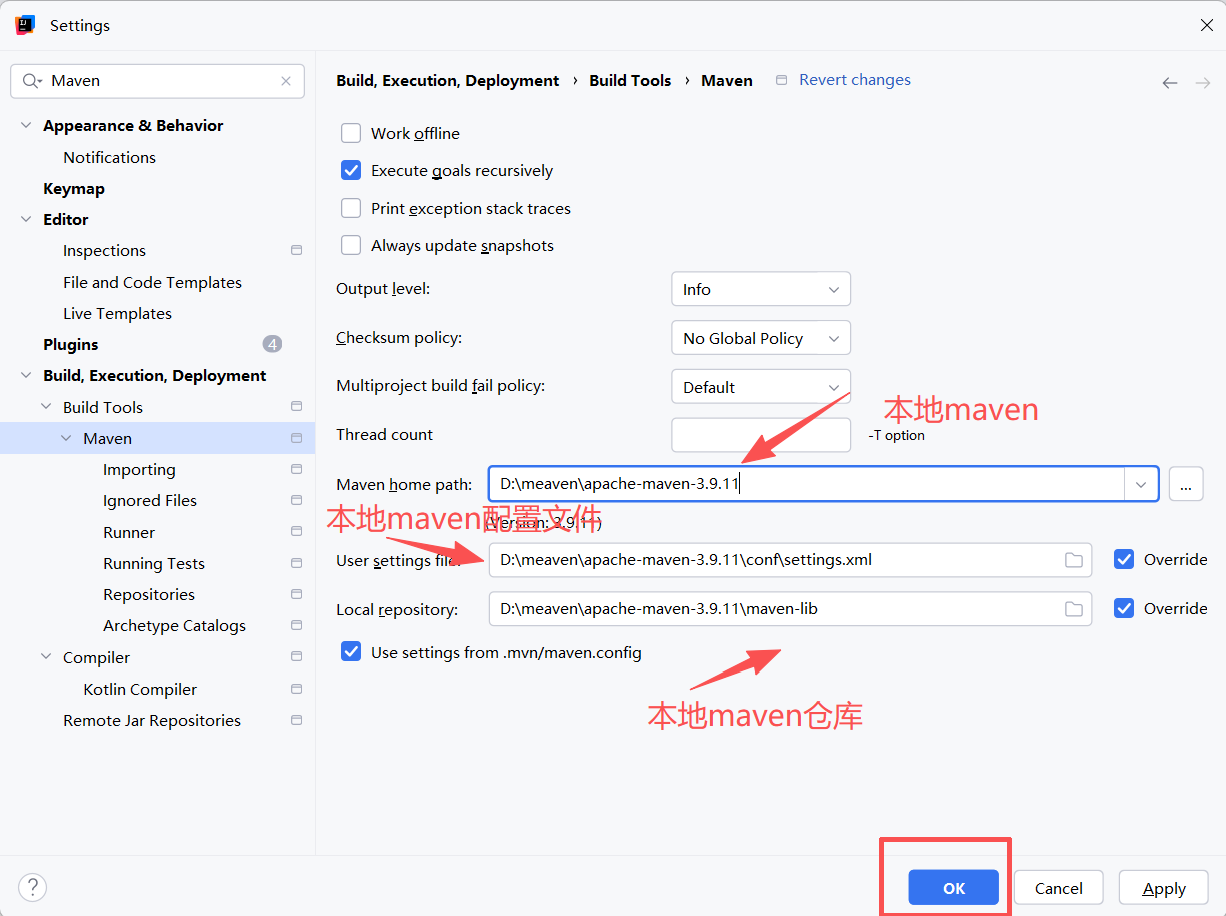Open the Keymap settings page

click(x=74, y=188)
